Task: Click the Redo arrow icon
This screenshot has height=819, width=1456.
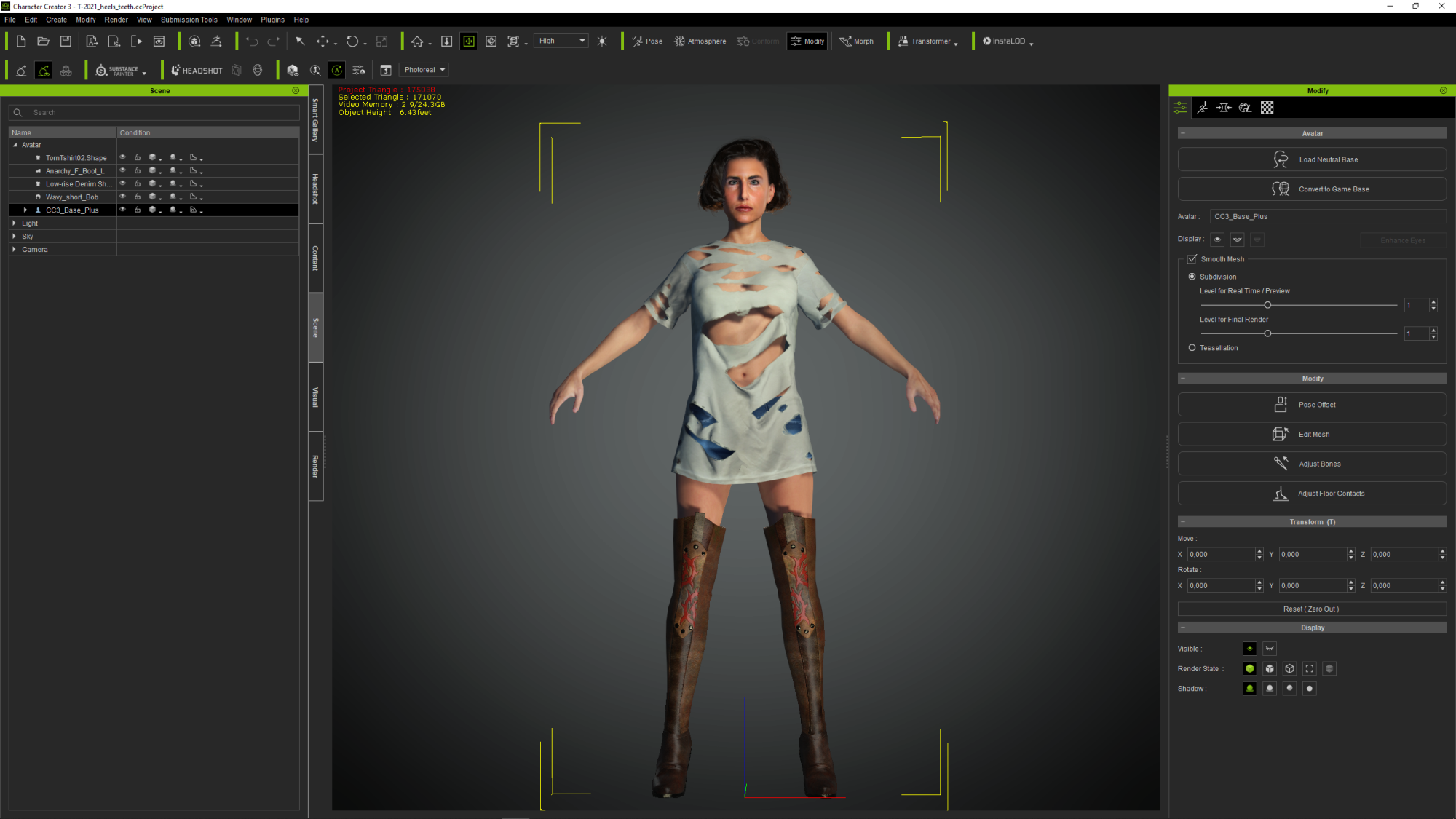Action: click(274, 41)
